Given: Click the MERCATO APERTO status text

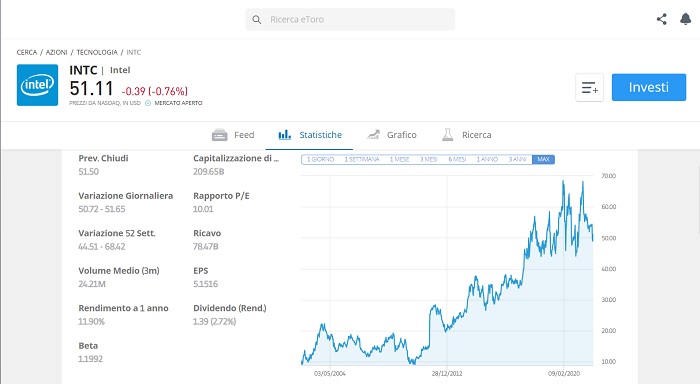Looking at the screenshot, I should pyautogui.click(x=178, y=103).
